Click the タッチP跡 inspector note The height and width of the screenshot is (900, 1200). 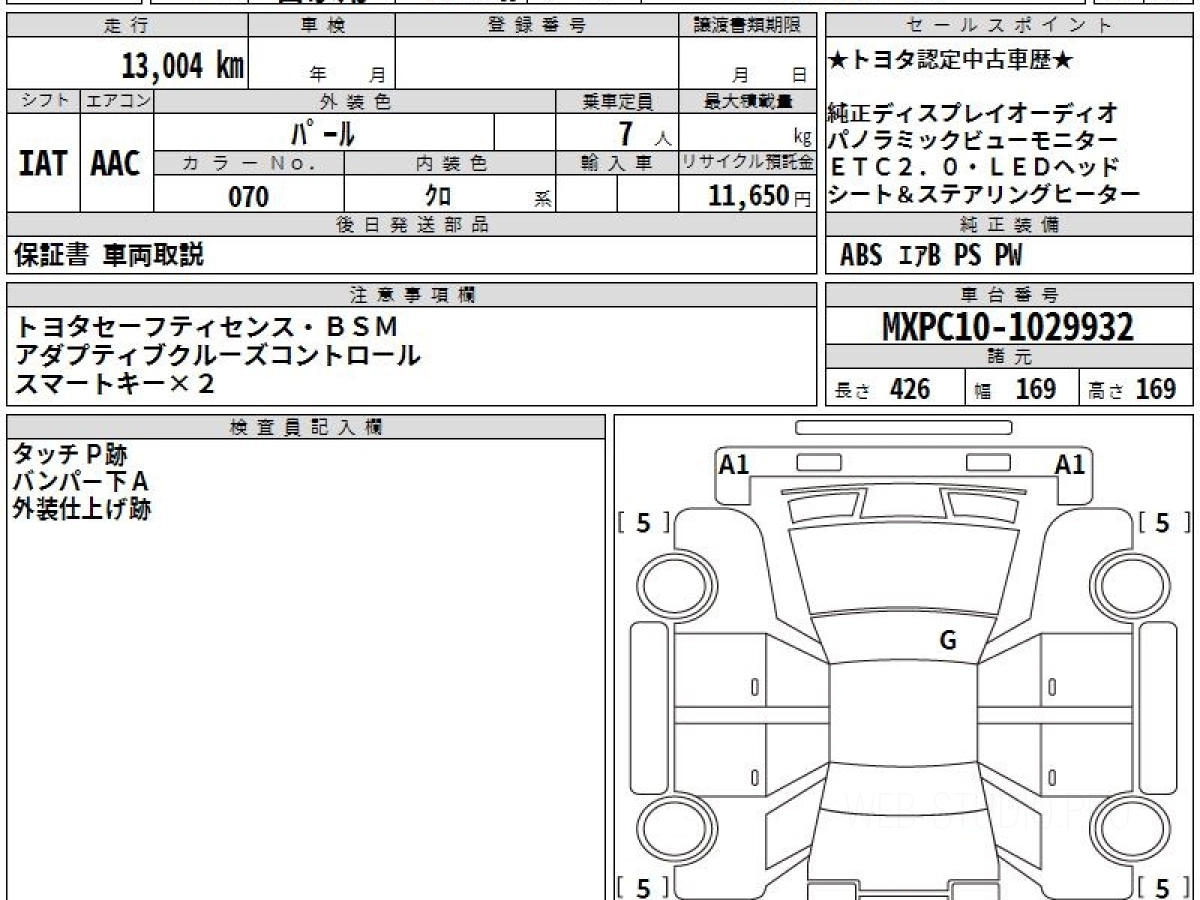point(70,455)
